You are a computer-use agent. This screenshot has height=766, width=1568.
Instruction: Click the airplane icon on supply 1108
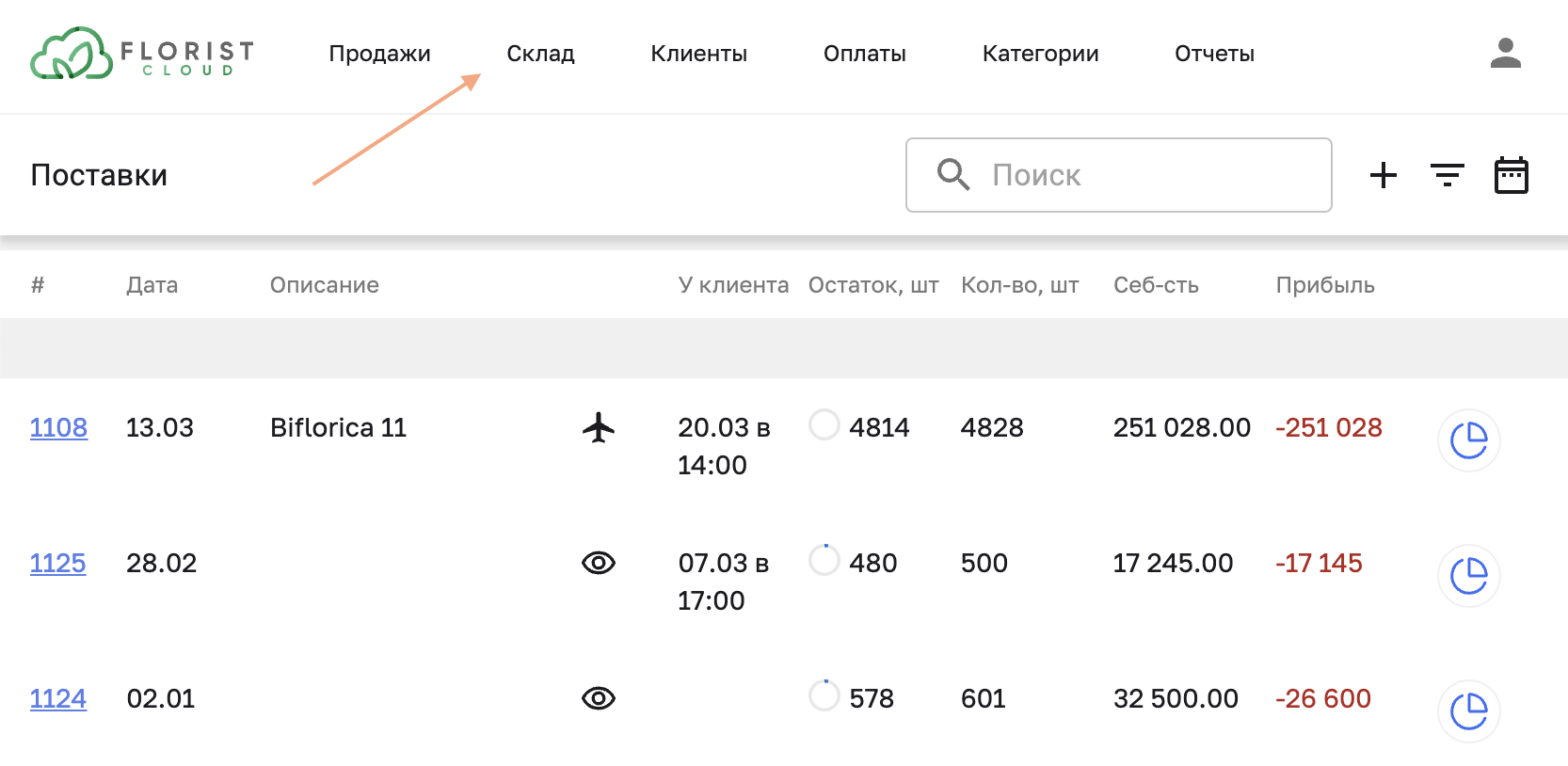[599, 427]
